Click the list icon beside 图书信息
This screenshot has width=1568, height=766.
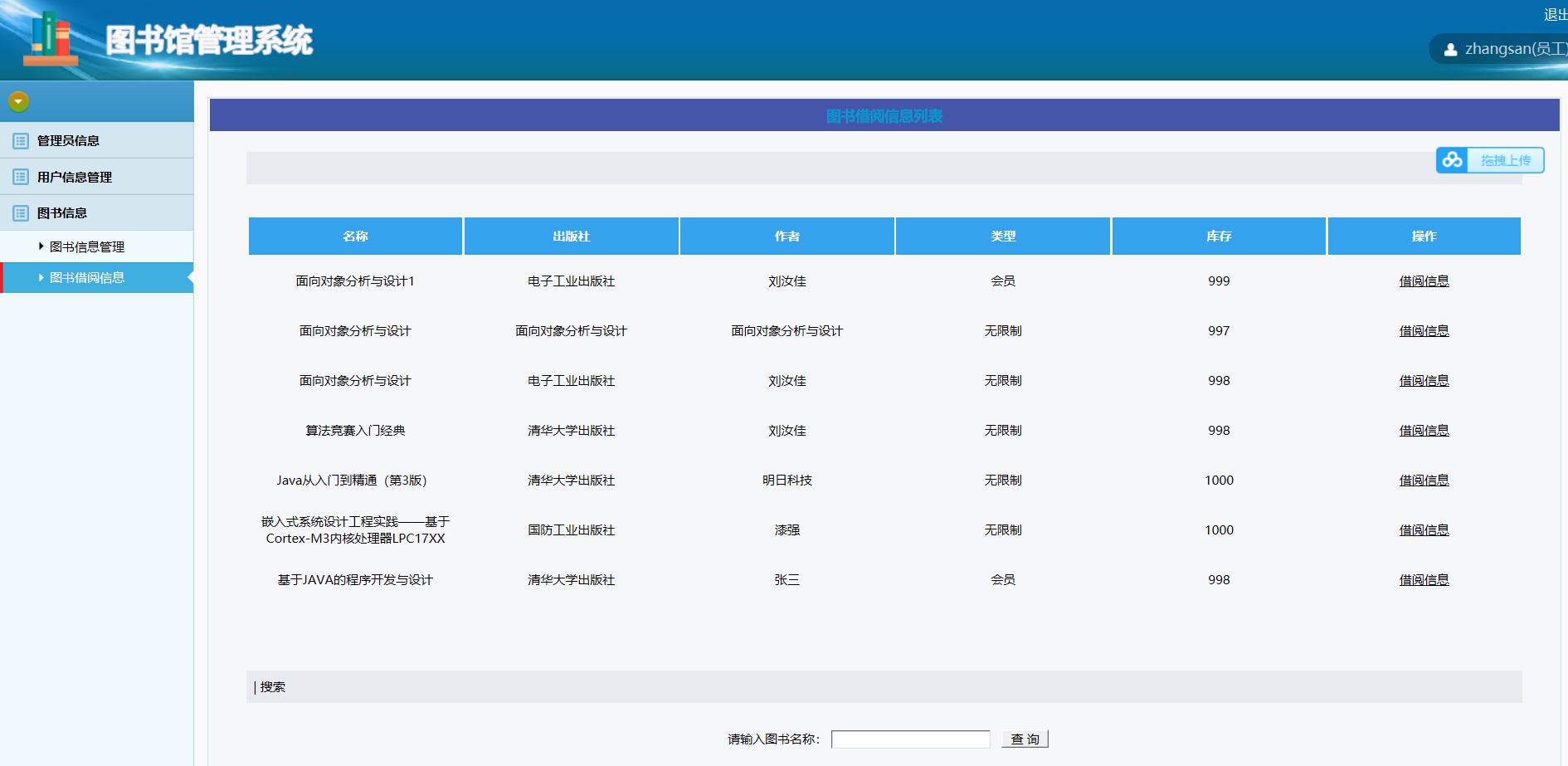(x=21, y=213)
